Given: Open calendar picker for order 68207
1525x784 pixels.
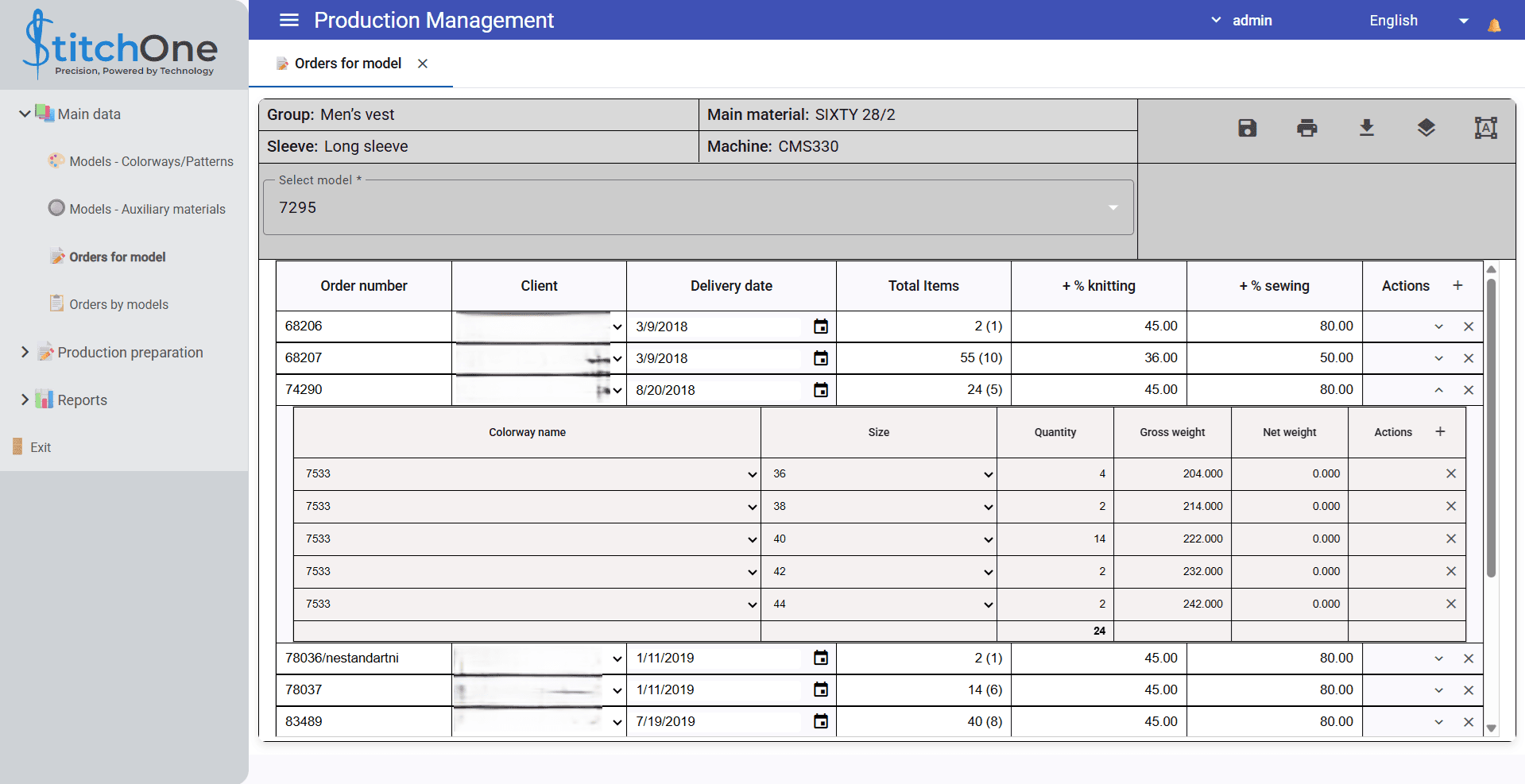Looking at the screenshot, I should tap(821, 358).
